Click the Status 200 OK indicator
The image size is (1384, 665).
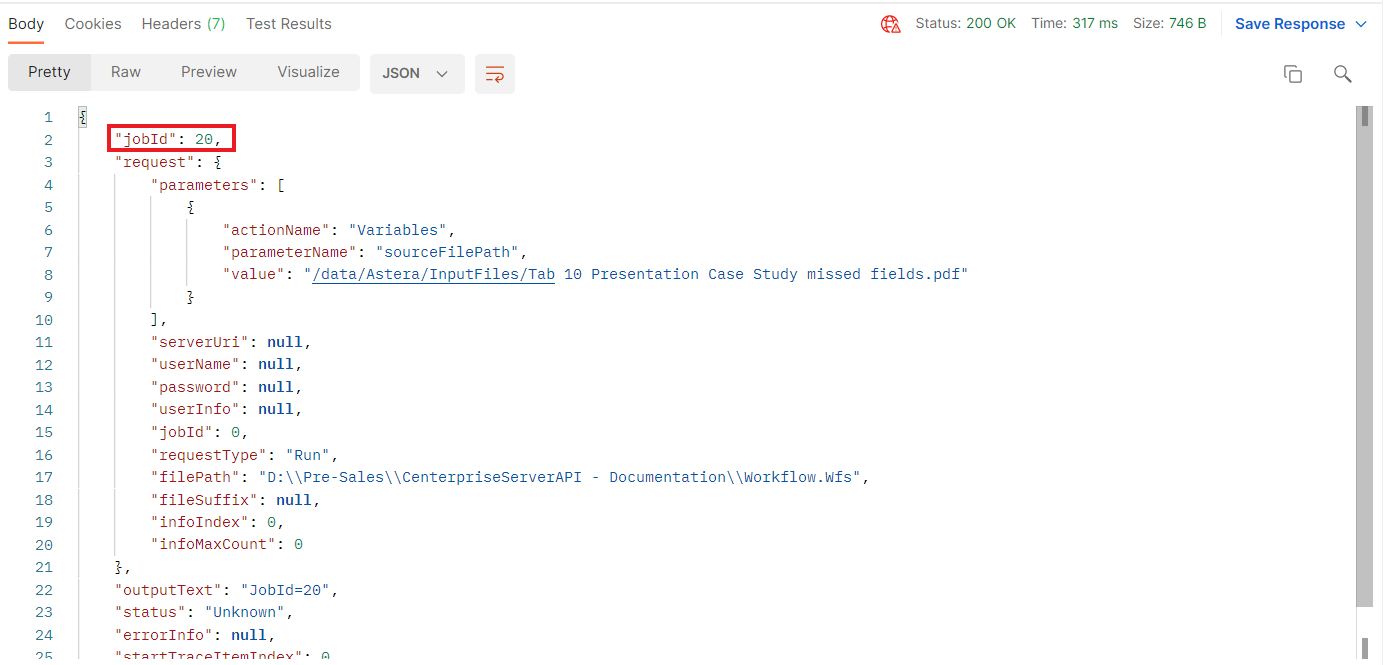tap(965, 24)
